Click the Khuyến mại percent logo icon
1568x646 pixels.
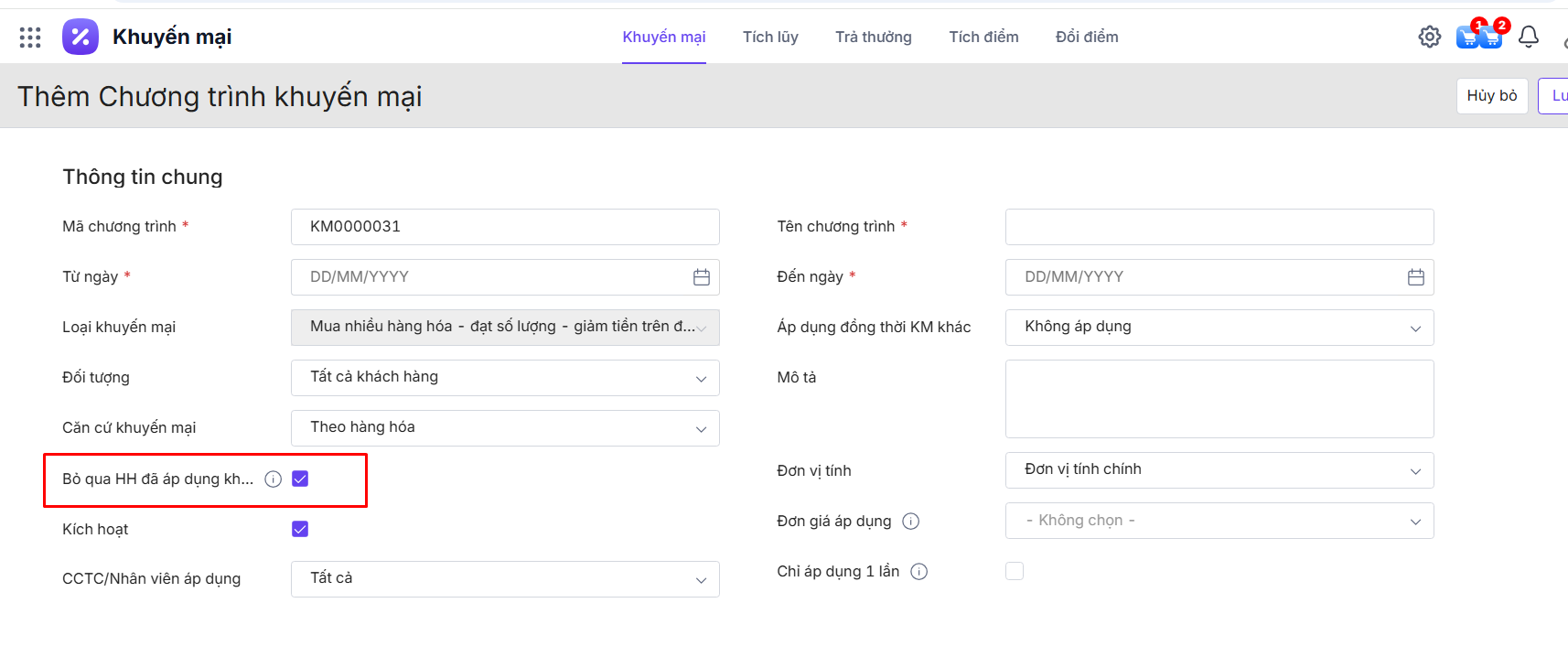81,37
